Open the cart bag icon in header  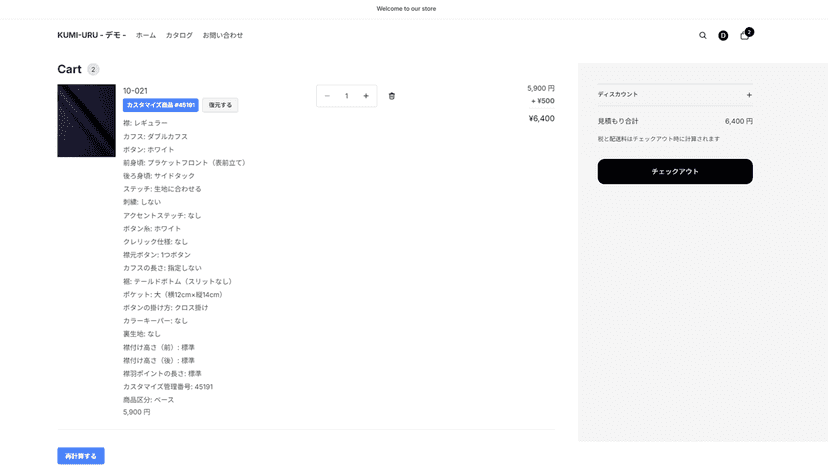click(745, 35)
